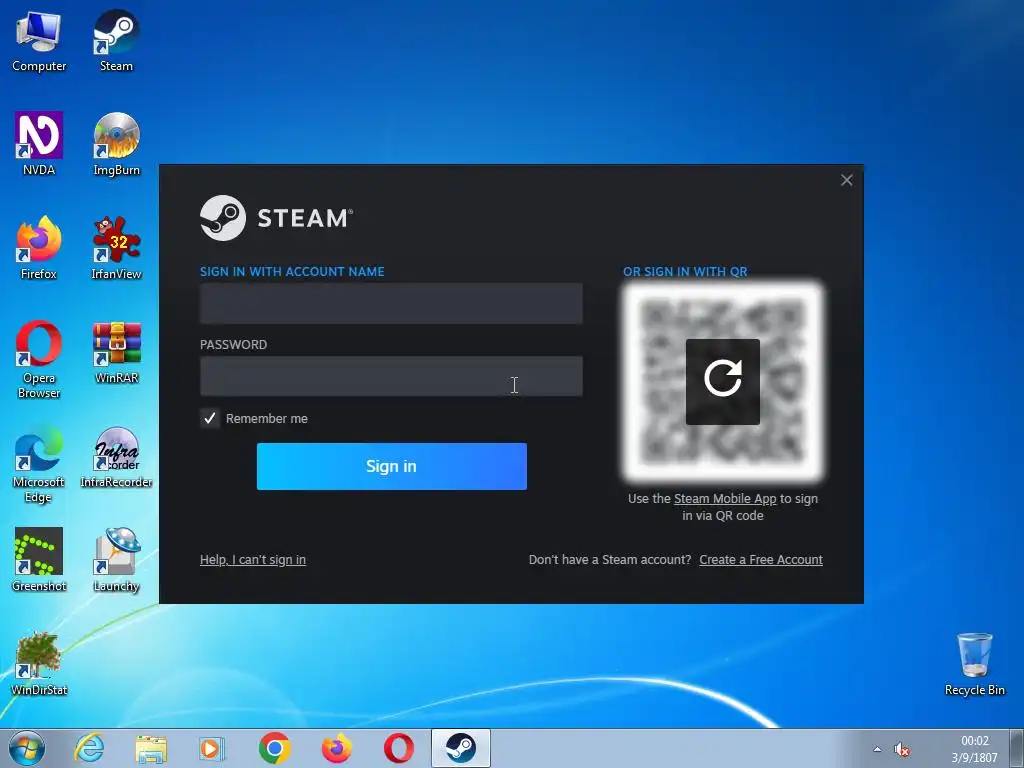This screenshot has height=768, width=1024.
Task: Select the ImgBurn desktop shortcut
Action: tap(116, 144)
